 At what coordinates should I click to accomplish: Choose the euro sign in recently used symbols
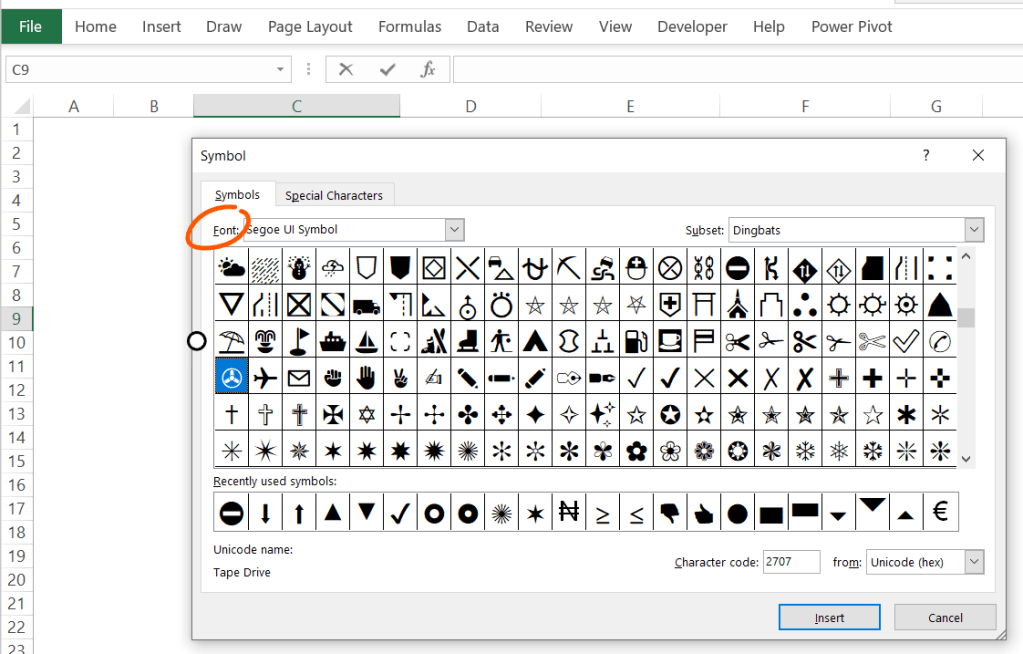point(940,512)
